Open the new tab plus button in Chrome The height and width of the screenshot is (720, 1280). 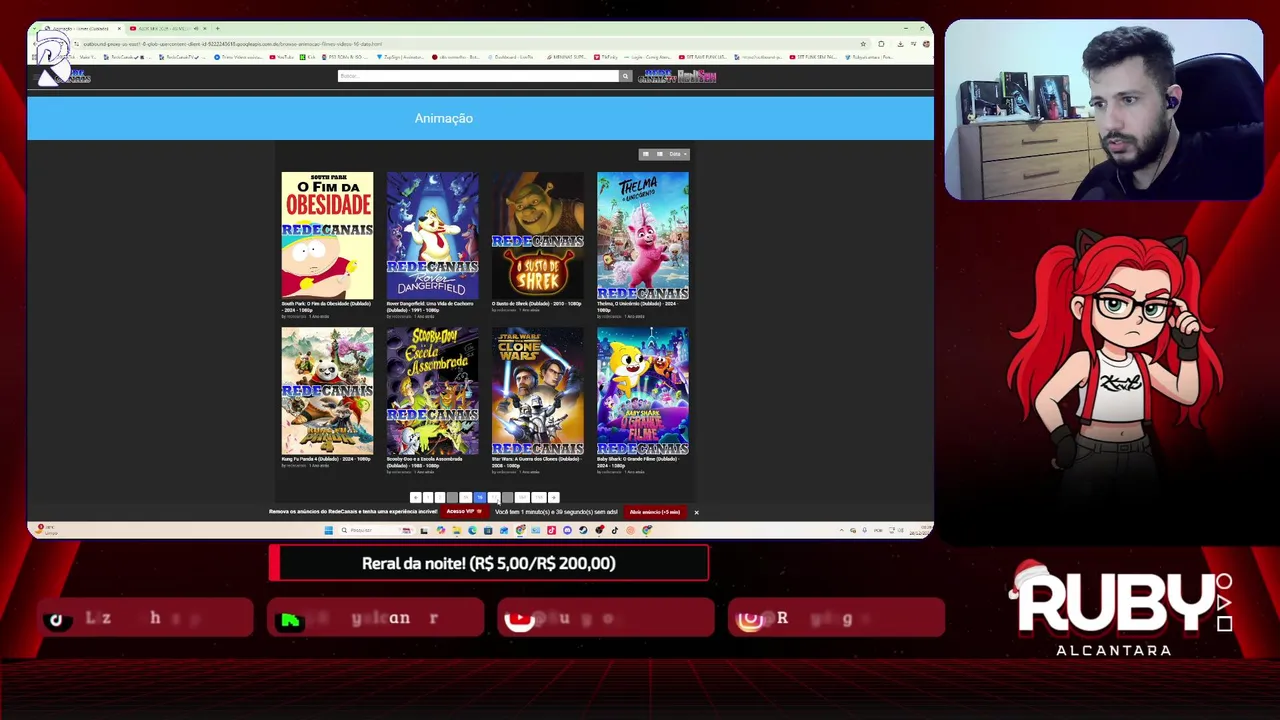click(x=217, y=28)
